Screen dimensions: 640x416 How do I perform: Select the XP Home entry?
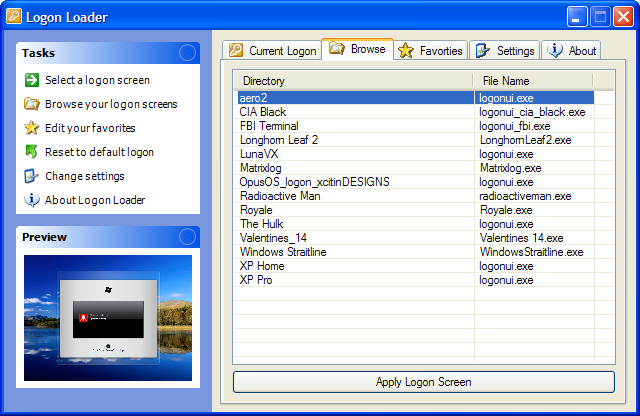click(262, 266)
